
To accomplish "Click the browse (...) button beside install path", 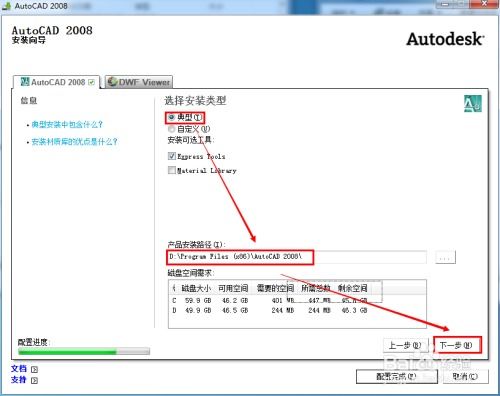I will [445, 258].
